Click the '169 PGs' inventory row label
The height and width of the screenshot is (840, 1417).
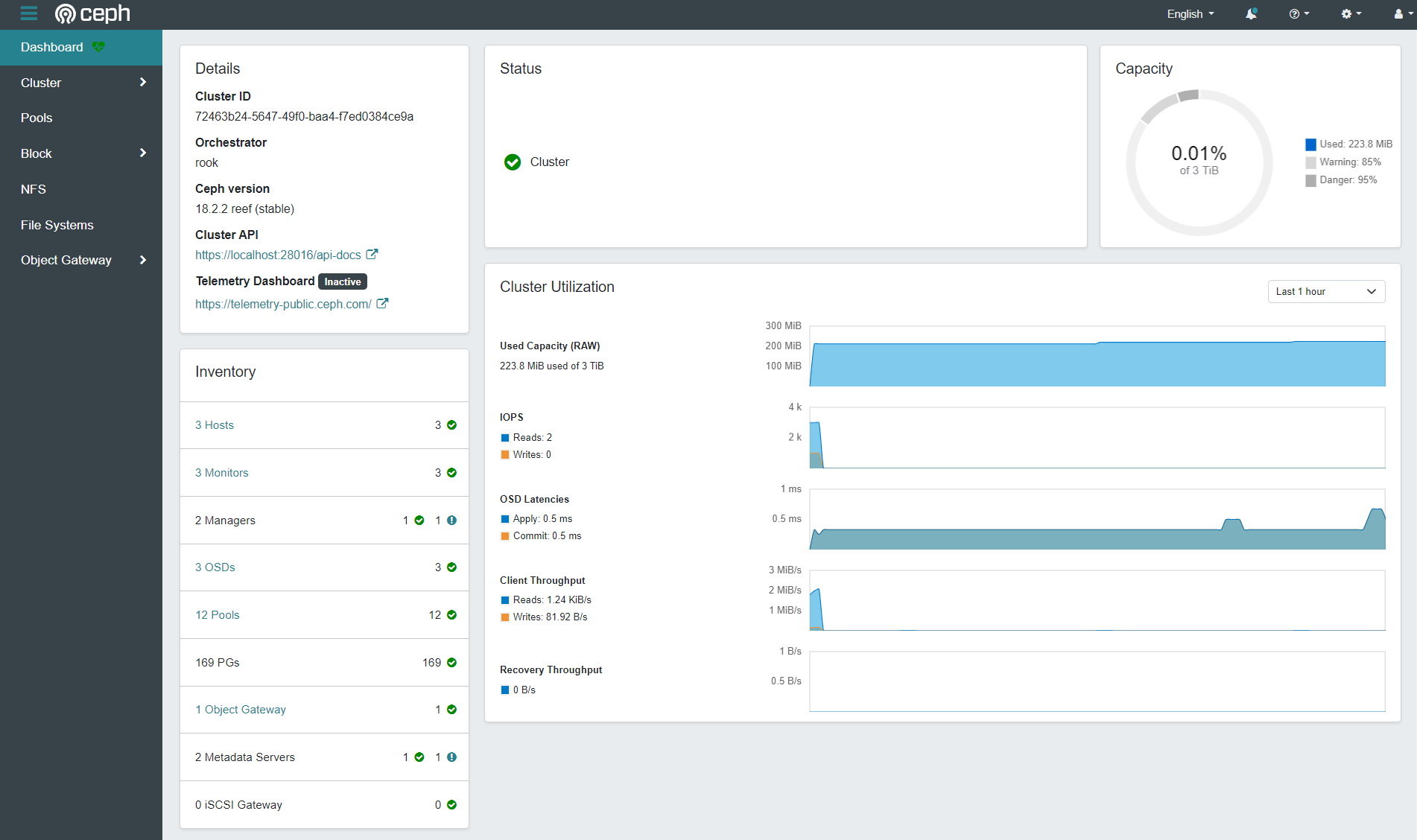click(x=218, y=663)
